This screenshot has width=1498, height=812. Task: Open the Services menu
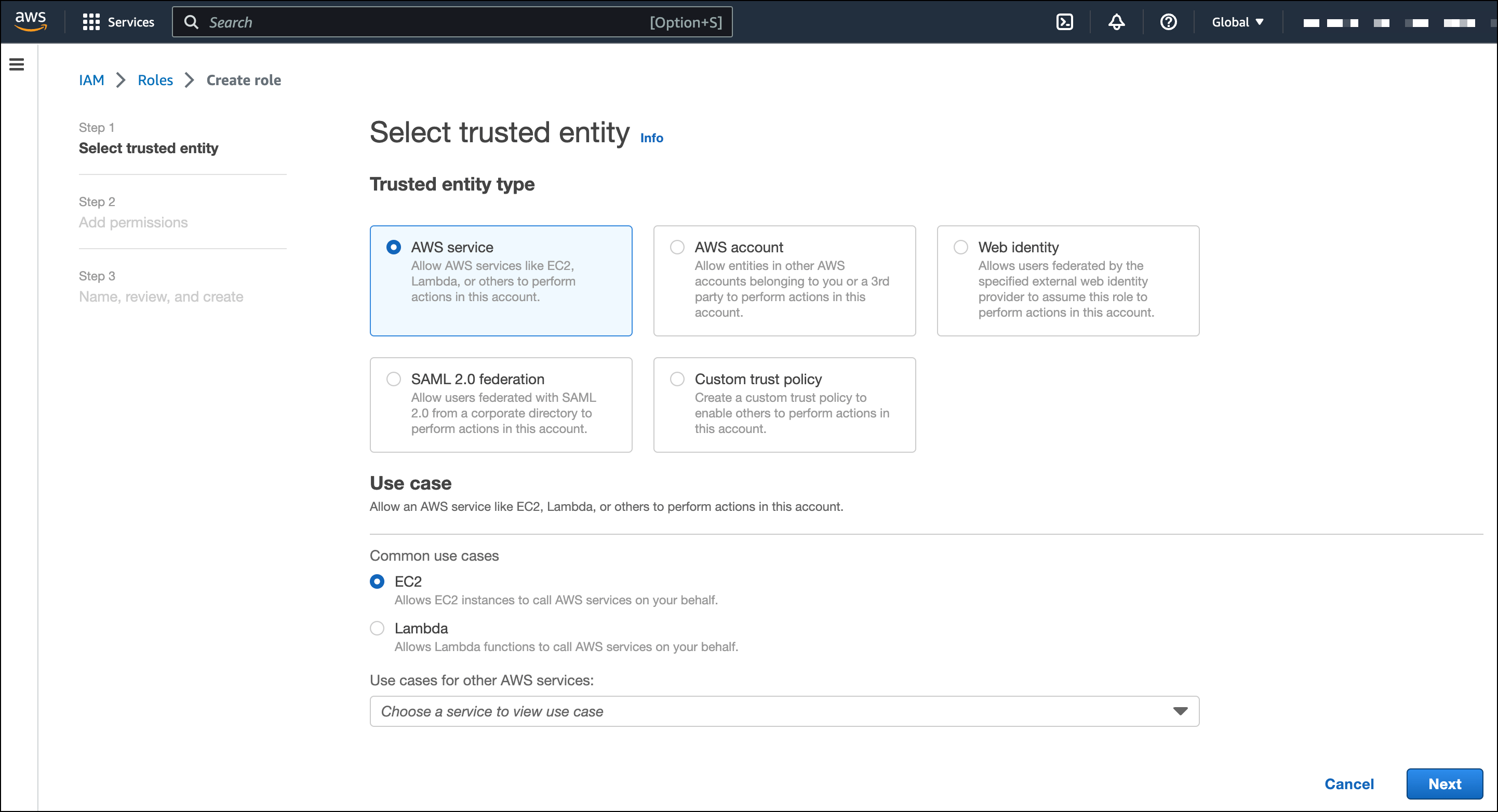[119, 21]
